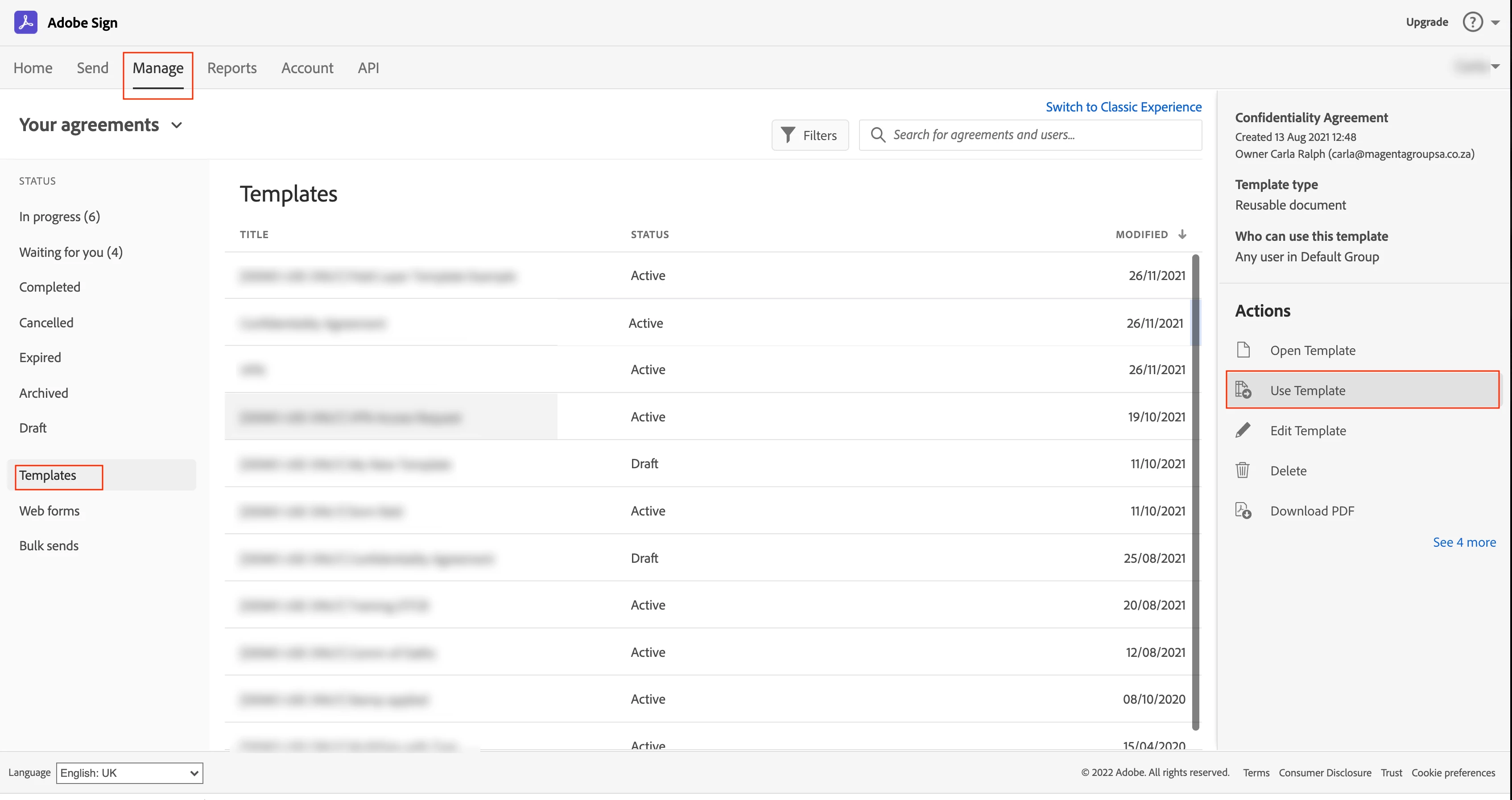Click the Download PDF icon

(x=1243, y=511)
